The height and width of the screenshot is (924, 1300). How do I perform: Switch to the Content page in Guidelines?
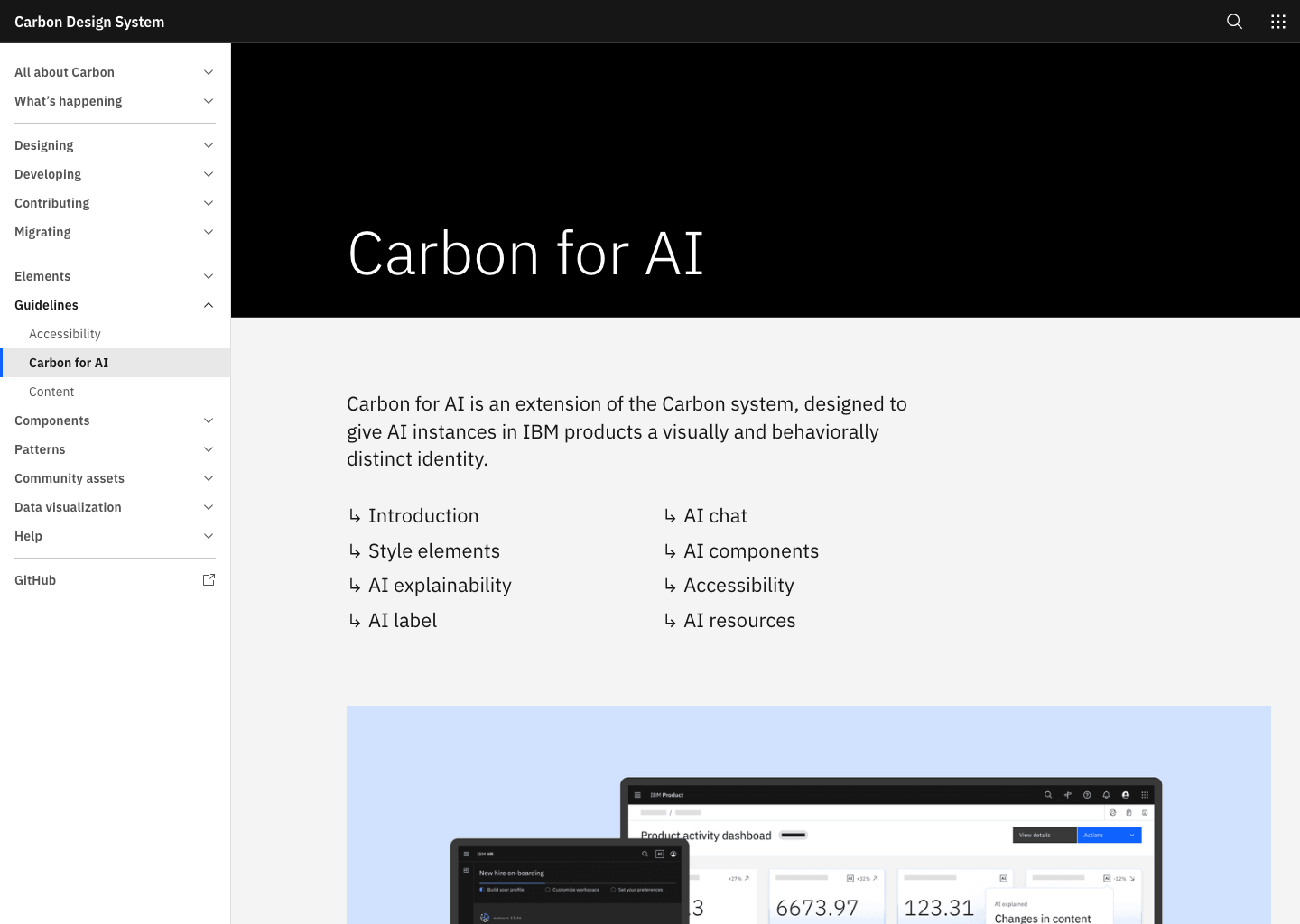click(51, 392)
